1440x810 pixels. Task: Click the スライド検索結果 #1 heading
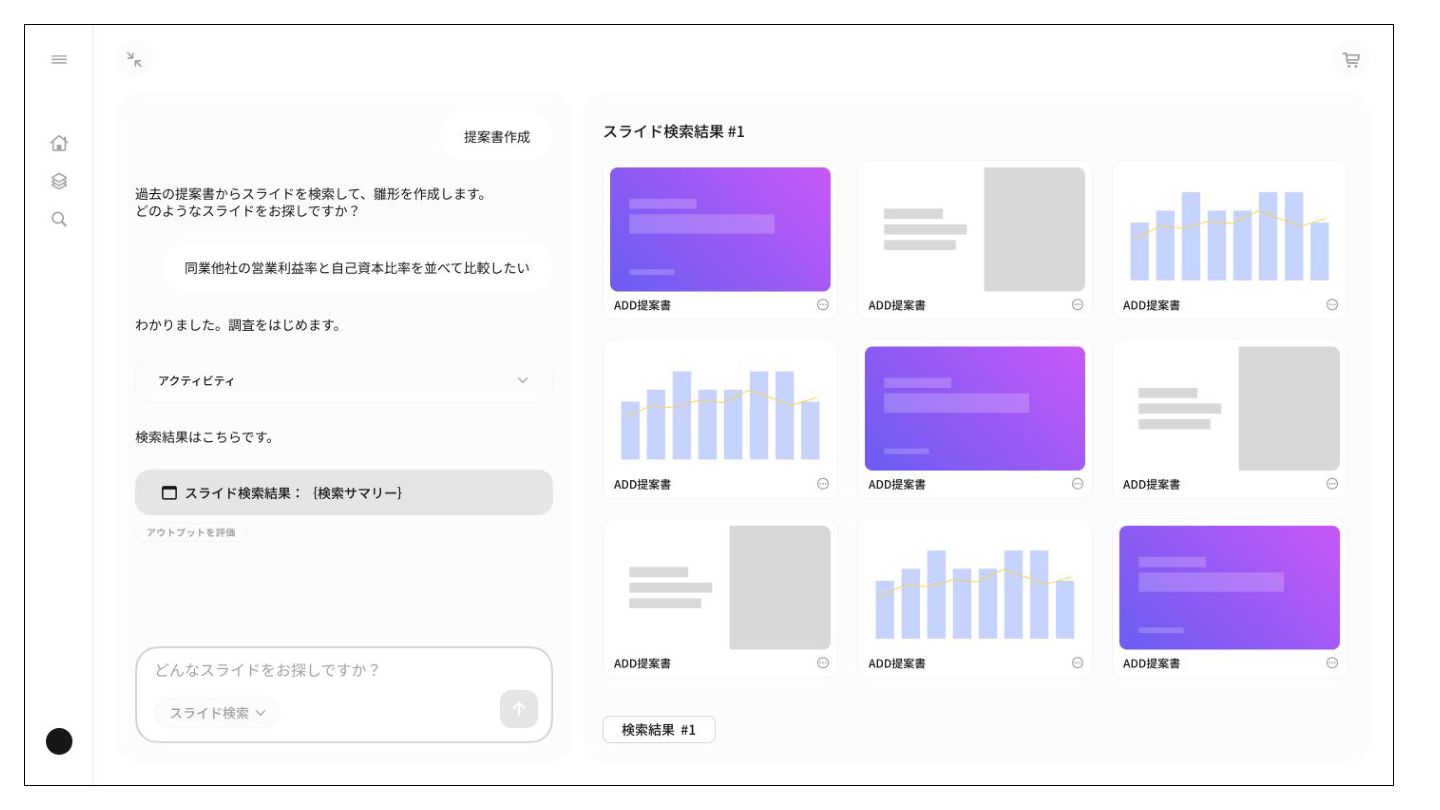pyautogui.click(x=674, y=132)
